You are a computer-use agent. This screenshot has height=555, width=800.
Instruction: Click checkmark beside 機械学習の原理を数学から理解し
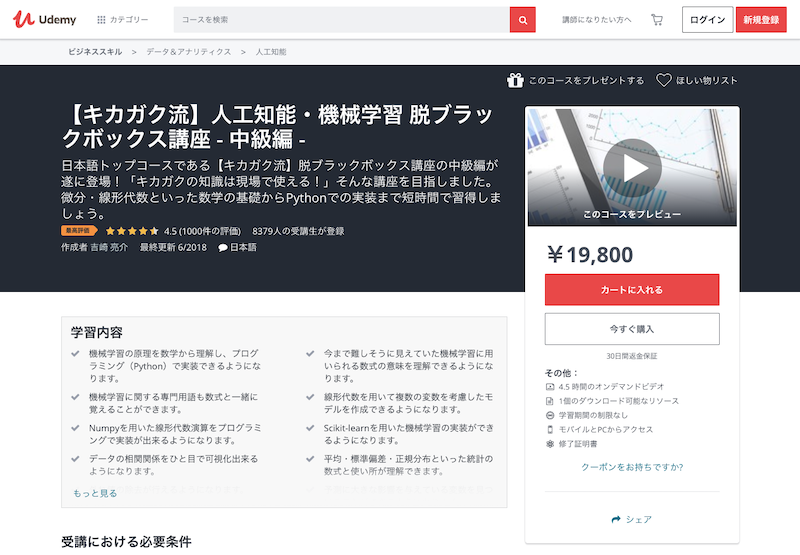(76, 353)
